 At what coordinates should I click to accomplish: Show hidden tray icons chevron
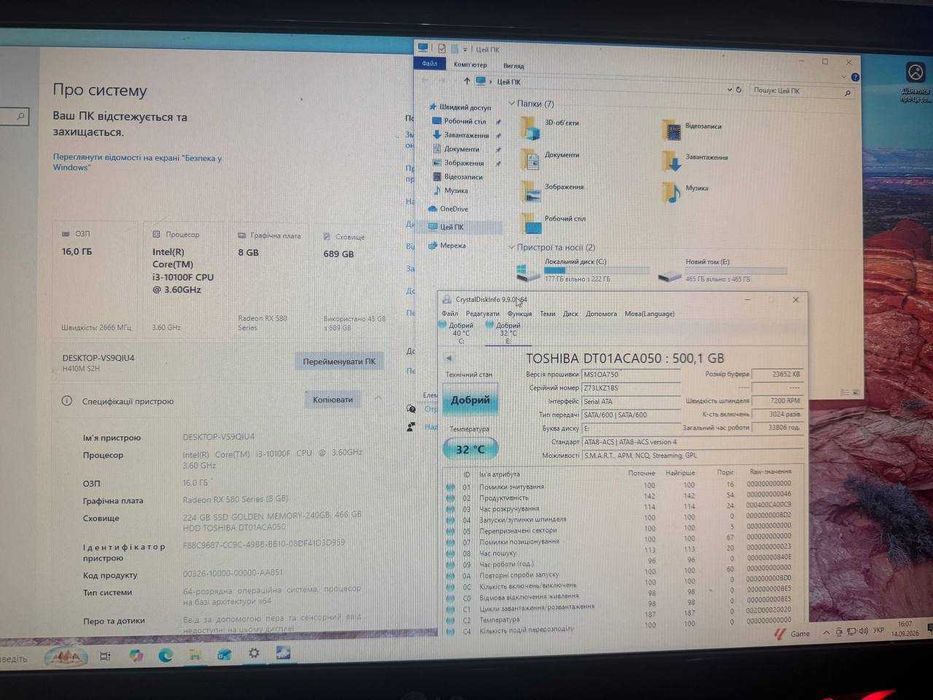pyautogui.click(x=826, y=632)
